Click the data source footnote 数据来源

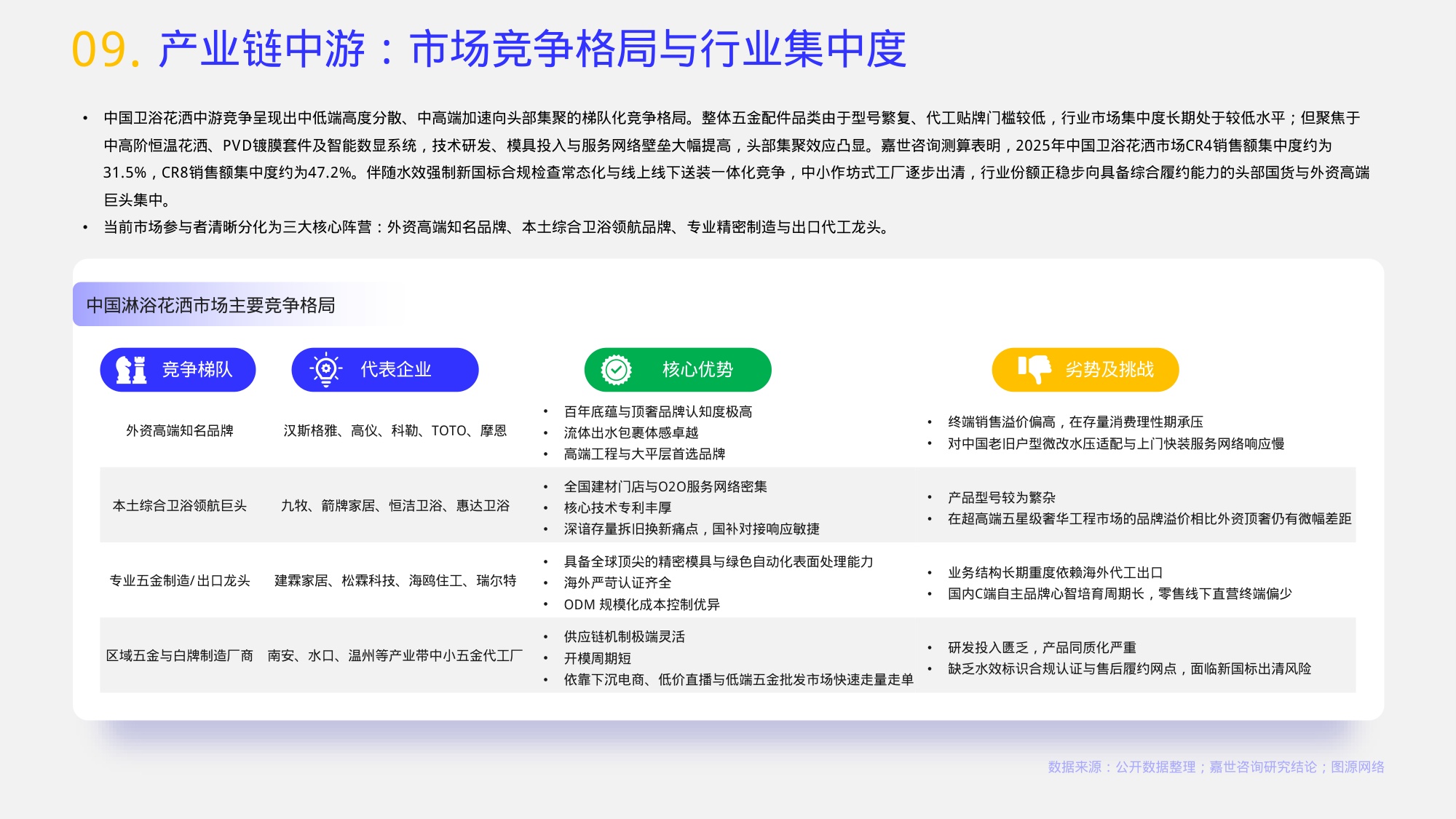(x=1216, y=767)
